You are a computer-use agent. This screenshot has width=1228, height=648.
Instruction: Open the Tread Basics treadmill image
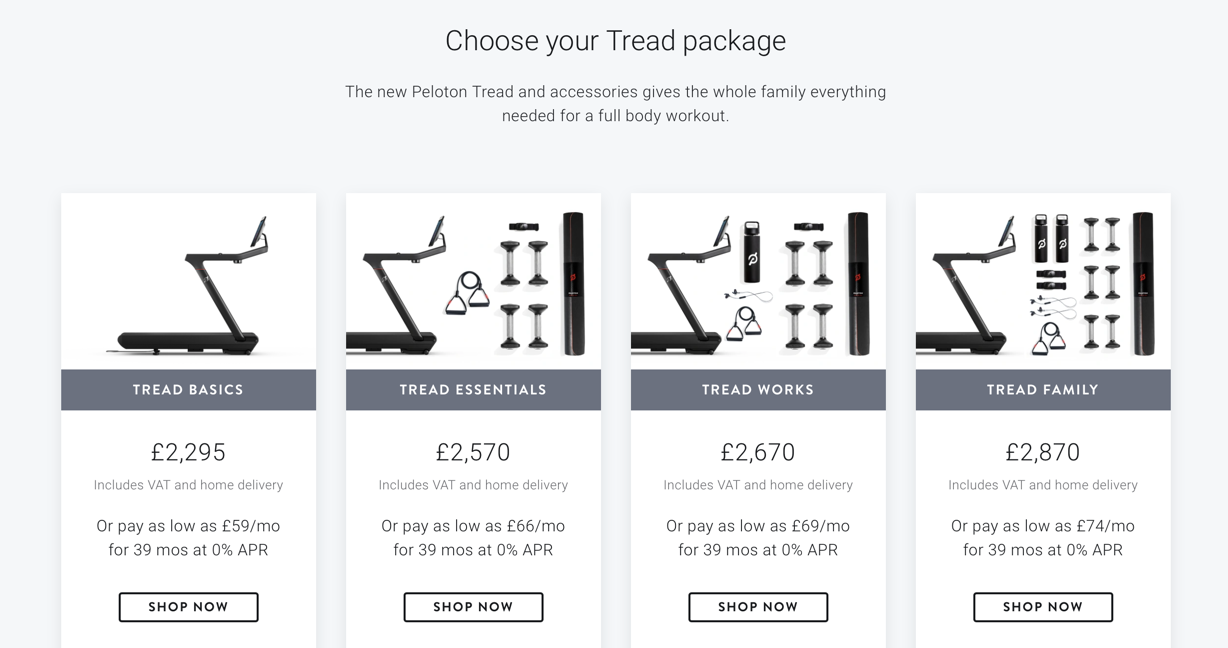(188, 283)
